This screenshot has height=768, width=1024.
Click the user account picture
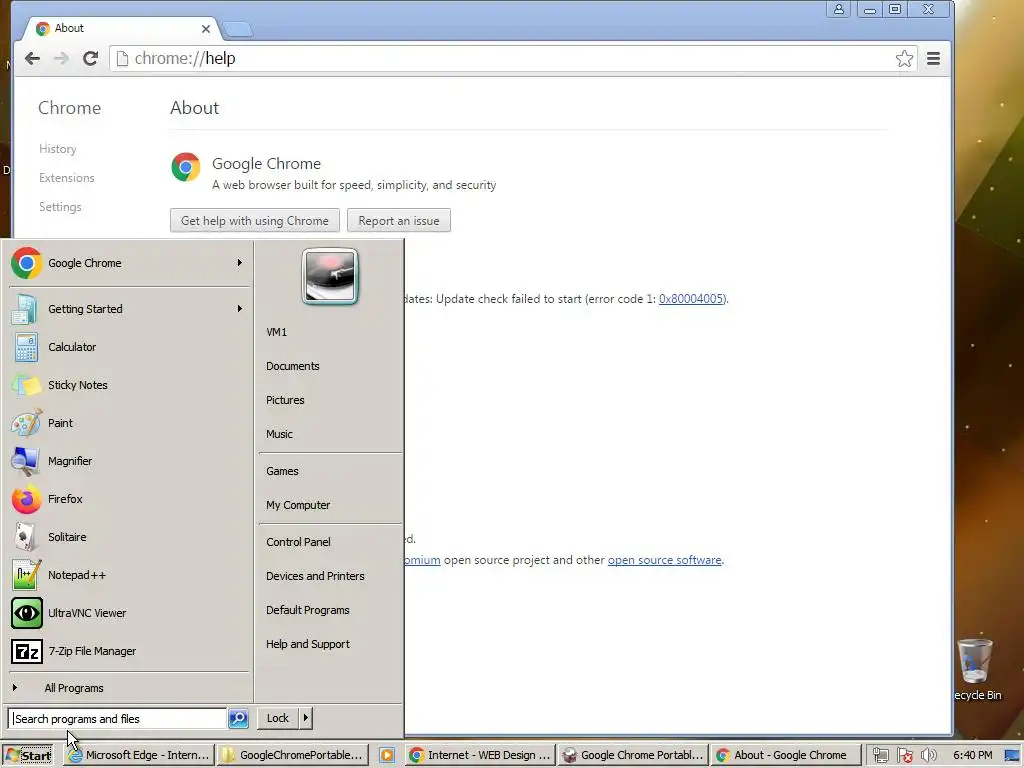coord(330,276)
